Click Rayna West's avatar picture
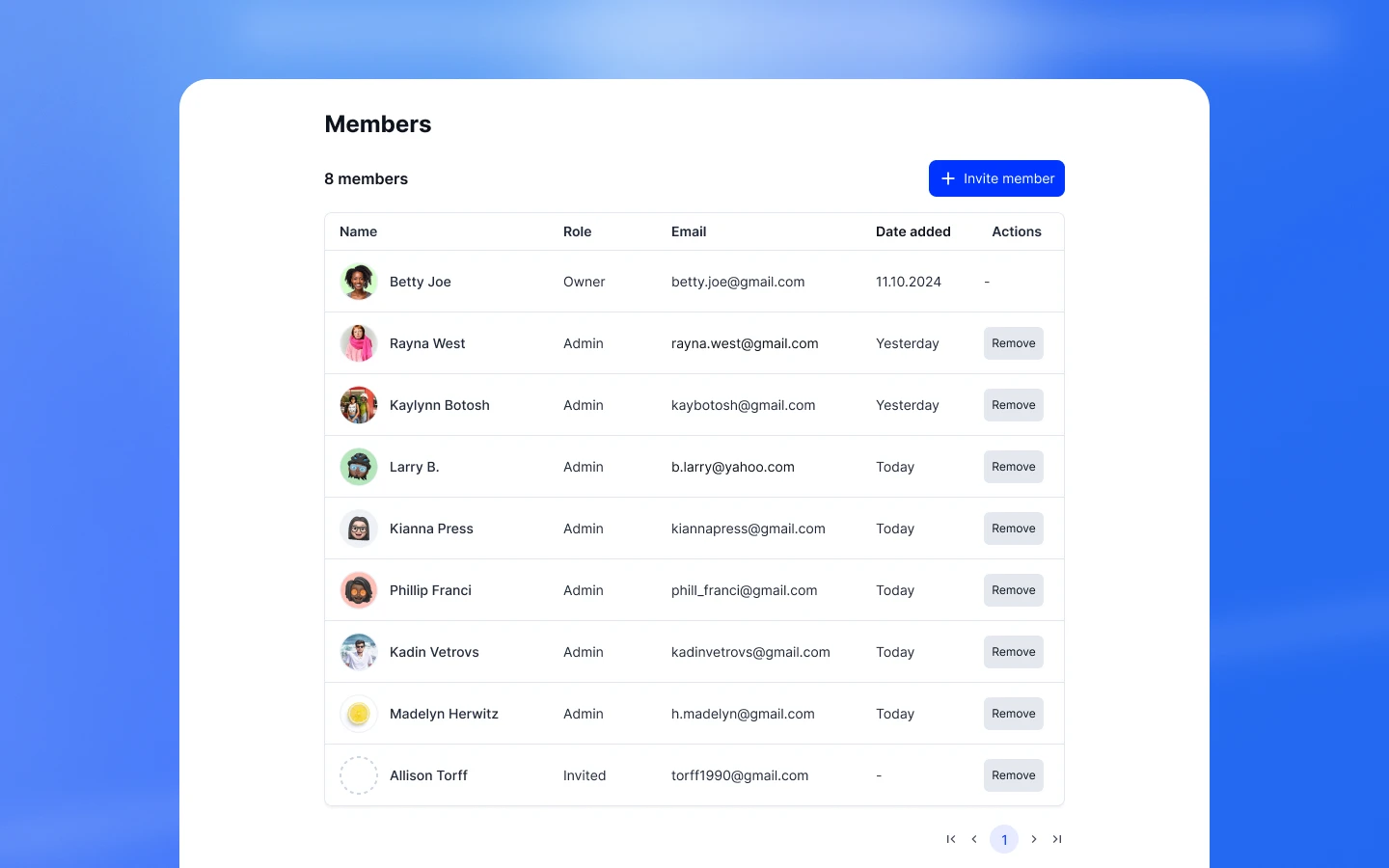This screenshot has width=1389, height=868. [359, 343]
